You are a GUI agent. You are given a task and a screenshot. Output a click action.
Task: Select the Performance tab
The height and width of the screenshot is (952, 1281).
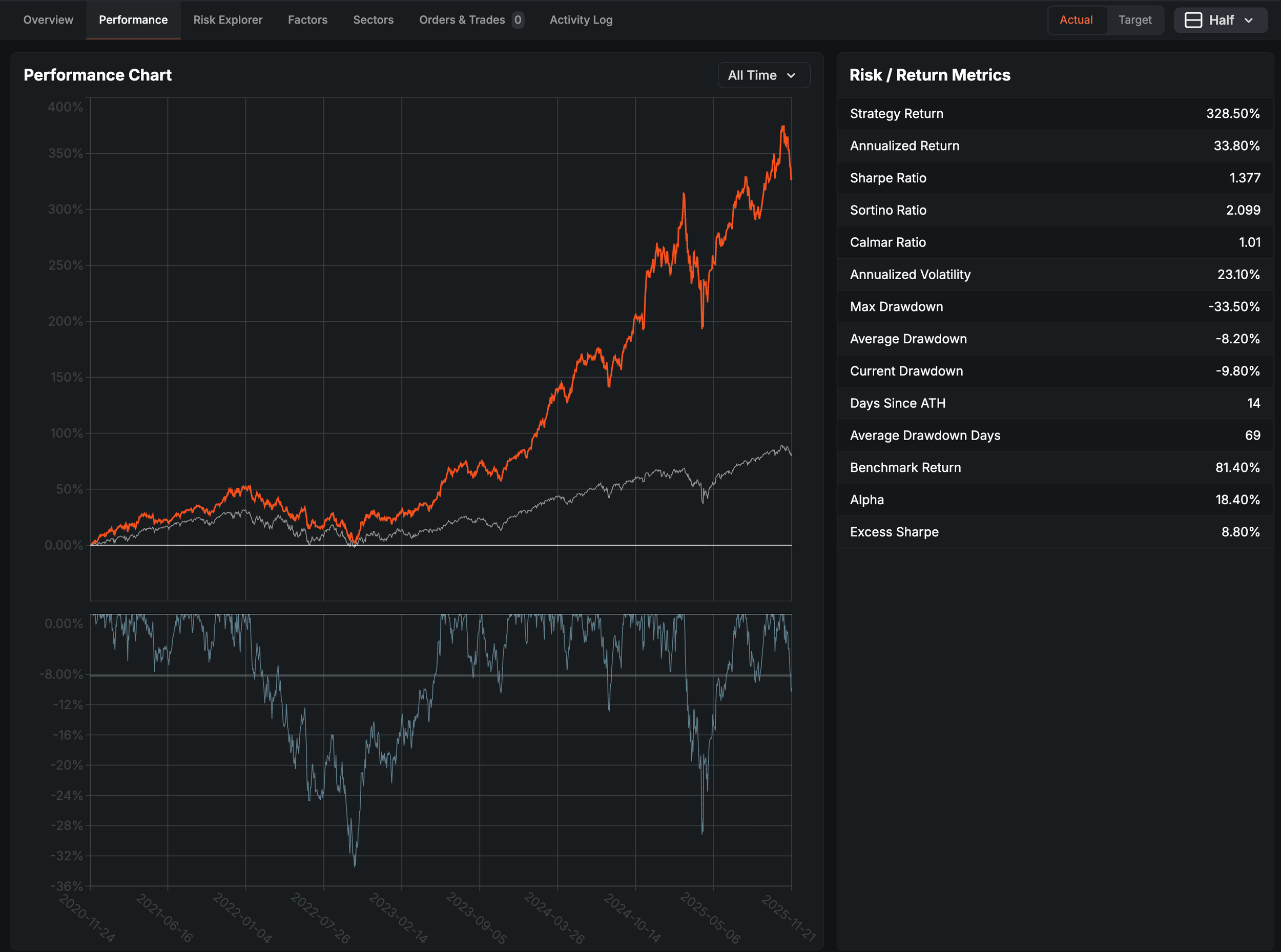click(x=133, y=20)
